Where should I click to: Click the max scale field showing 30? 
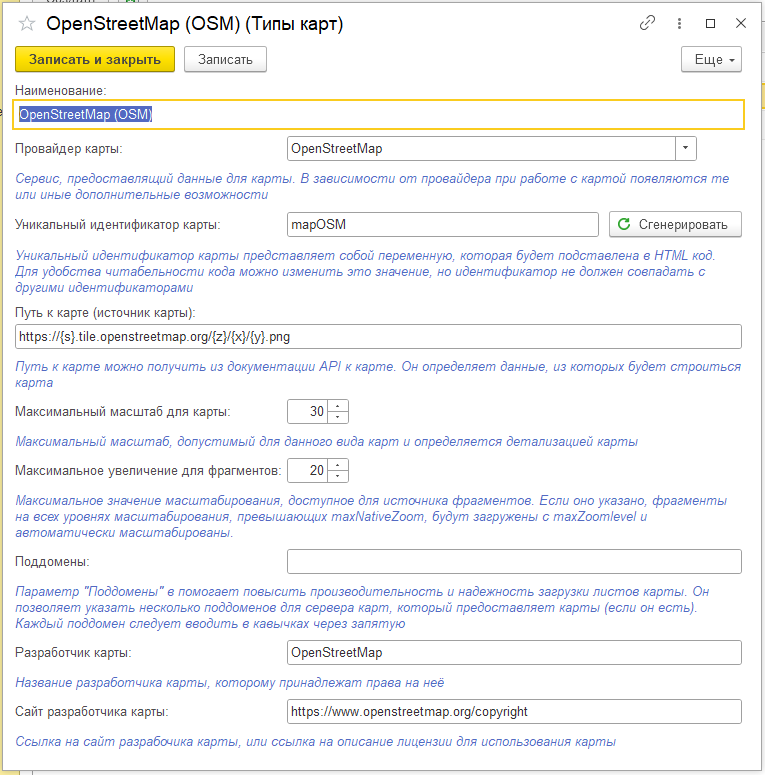tap(307, 411)
